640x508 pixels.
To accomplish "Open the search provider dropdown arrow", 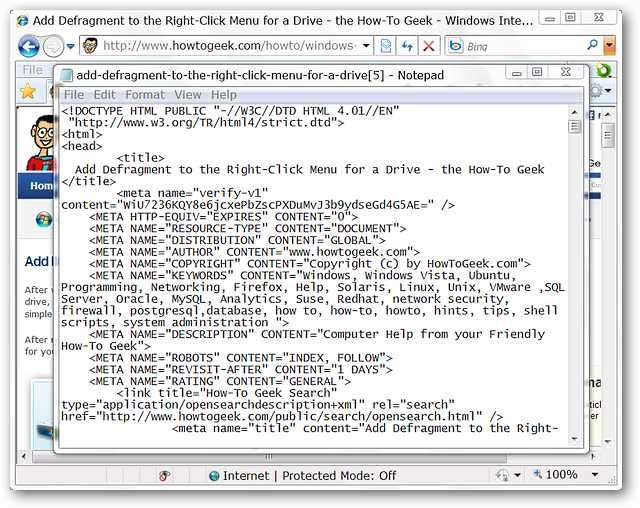I will click(x=609, y=46).
